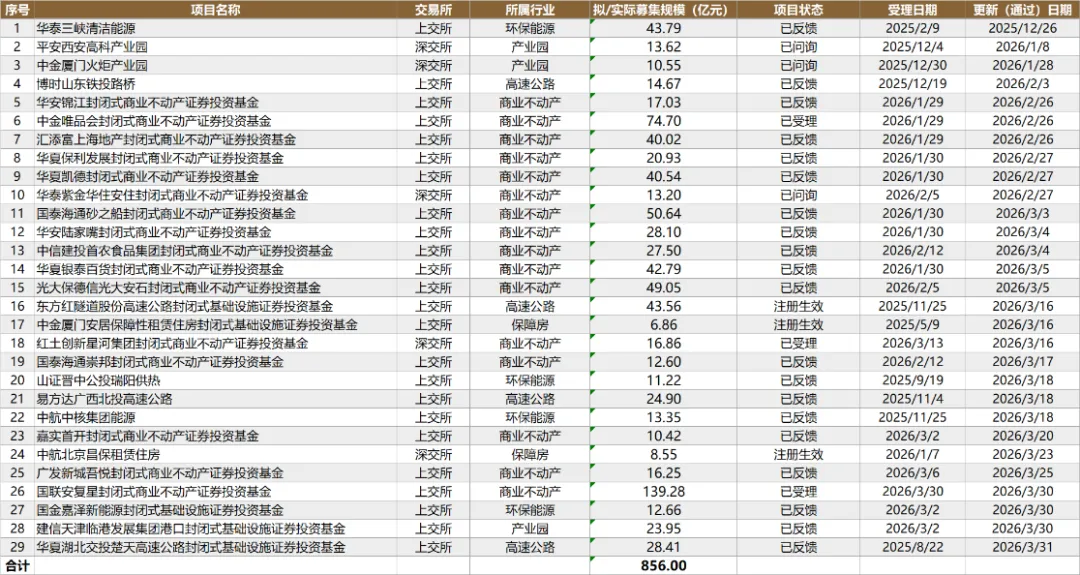This screenshot has width=1080, height=575.
Task: Click the cell 山证晋中公投瑞阳供热
Action: [216, 380]
